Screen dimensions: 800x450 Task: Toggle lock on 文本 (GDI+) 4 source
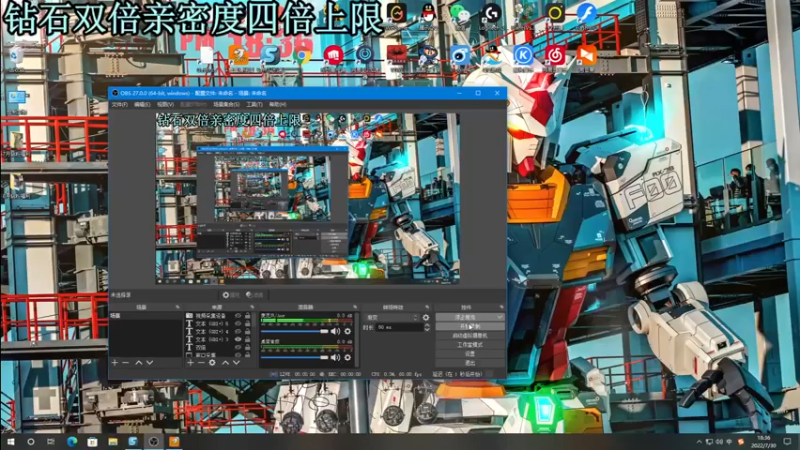247,332
